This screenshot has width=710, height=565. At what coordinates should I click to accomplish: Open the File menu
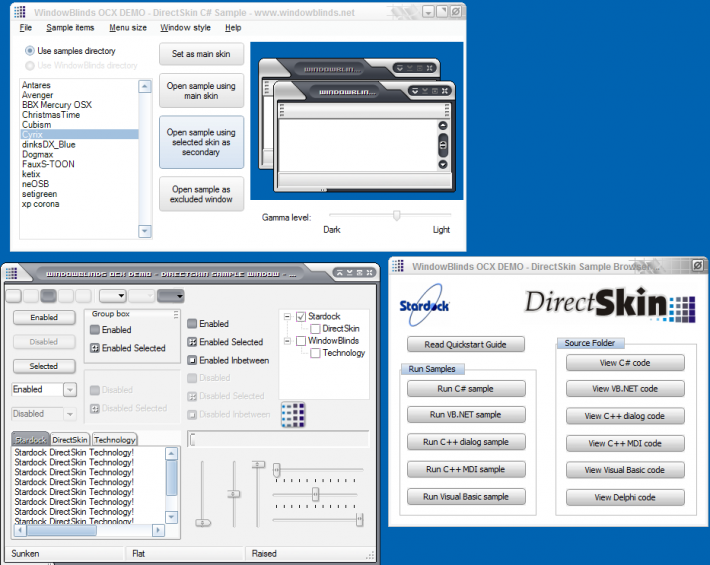[25, 28]
